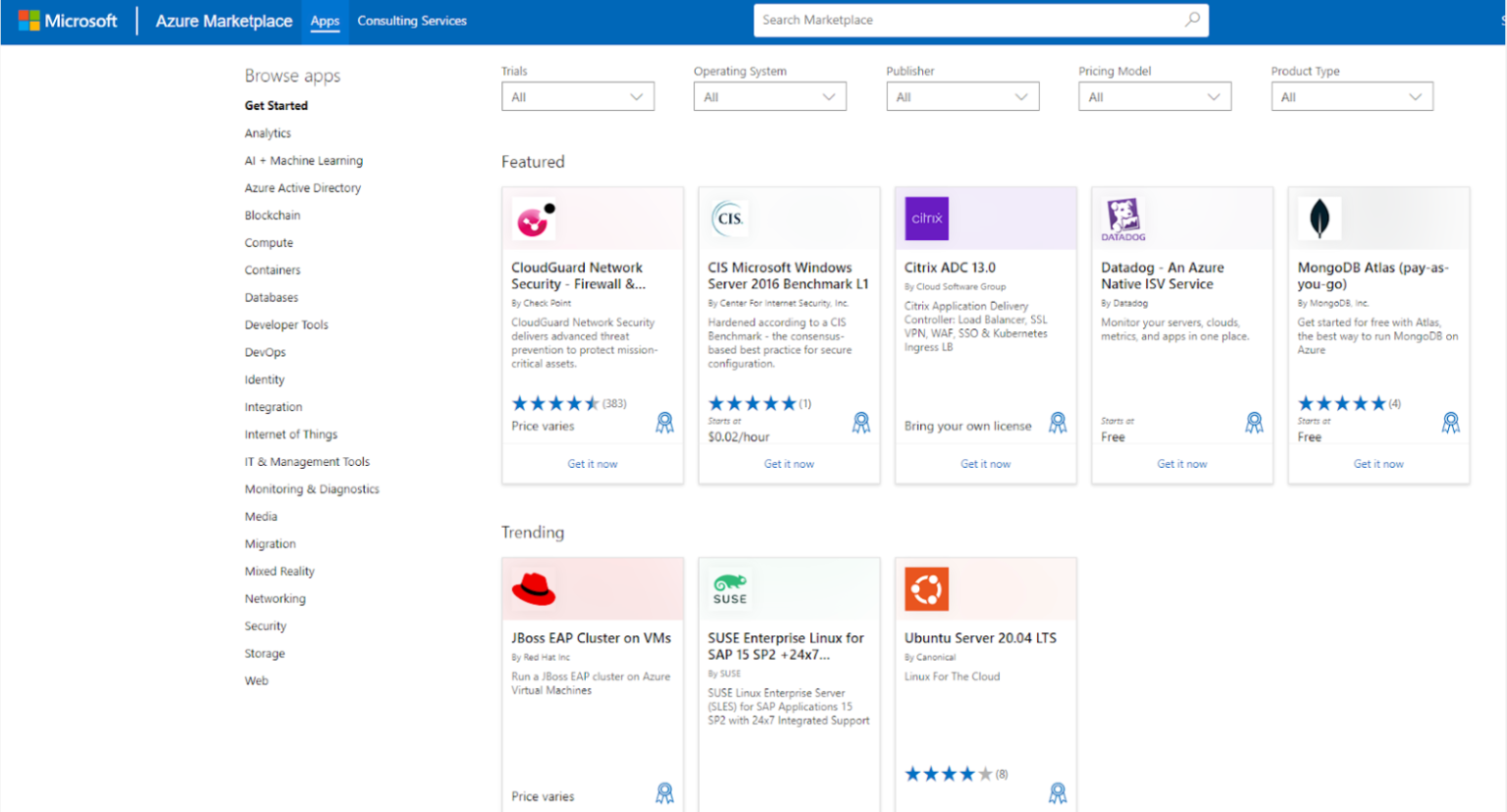This screenshot has height=812, width=1507.
Task: Click the MongoDB leaf logo
Action: click(x=1320, y=219)
